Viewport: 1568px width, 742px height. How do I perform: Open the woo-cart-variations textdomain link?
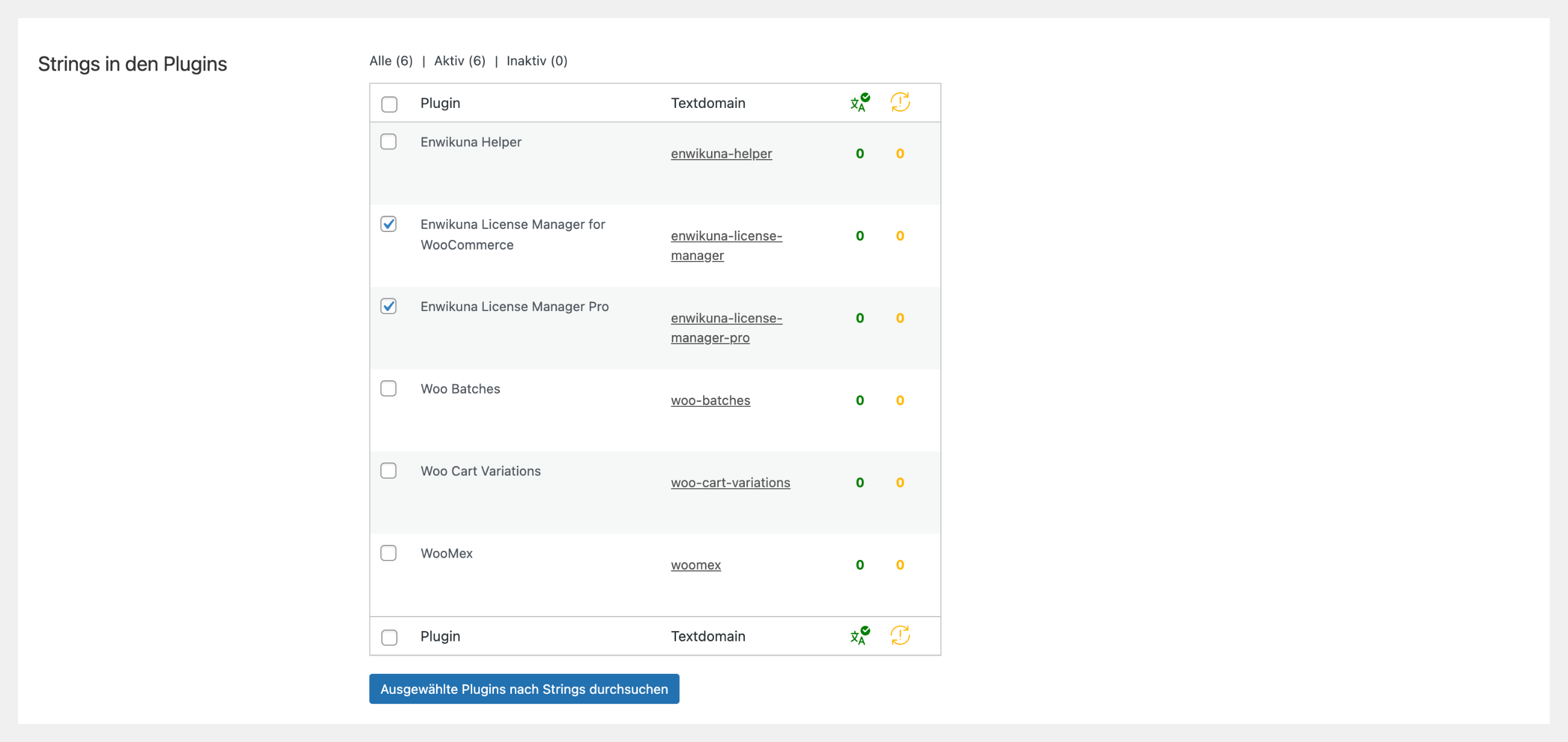click(x=730, y=482)
